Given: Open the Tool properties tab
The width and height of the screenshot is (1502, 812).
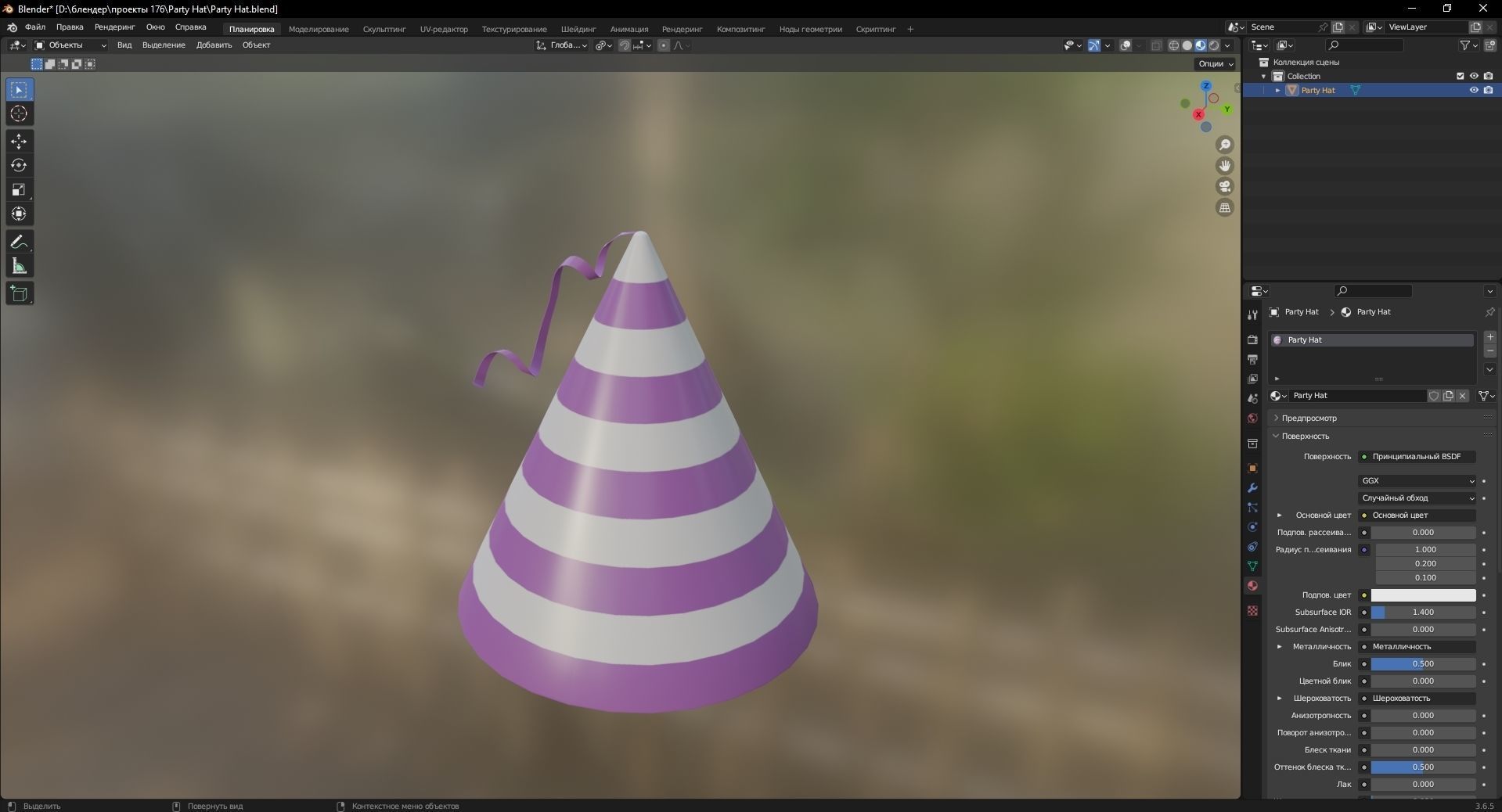Looking at the screenshot, I should pos(1252,314).
